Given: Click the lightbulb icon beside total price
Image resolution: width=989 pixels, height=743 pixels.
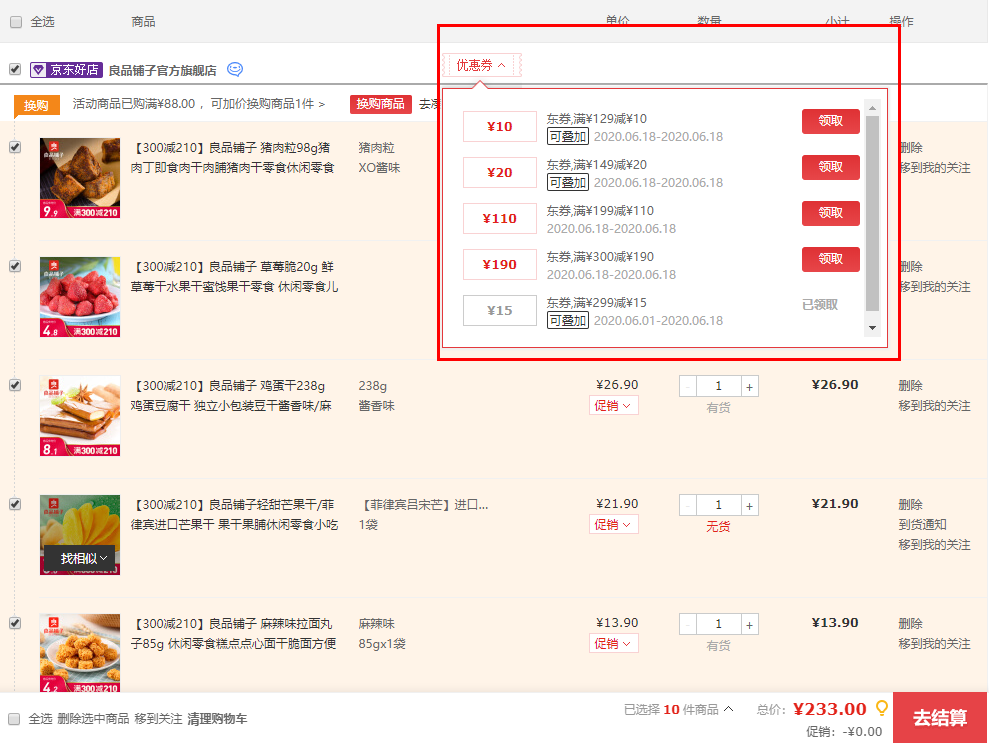Looking at the screenshot, I should coord(881,708).
